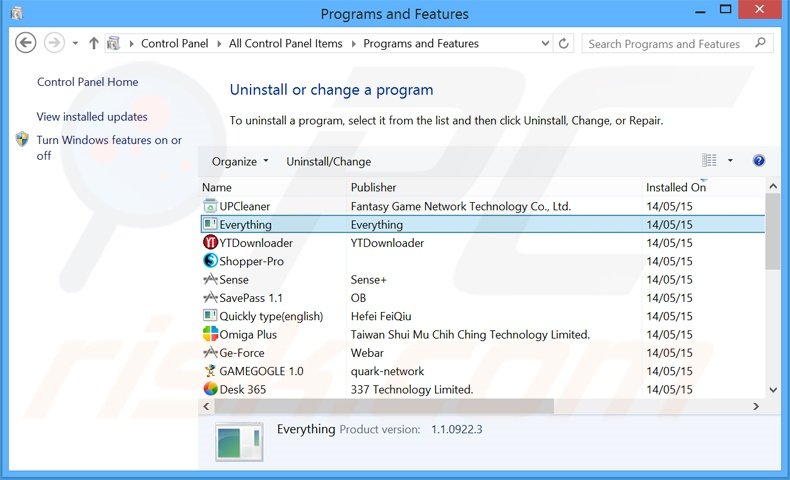Go up one level with Up arrow
790x480 pixels.
point(94,43)
